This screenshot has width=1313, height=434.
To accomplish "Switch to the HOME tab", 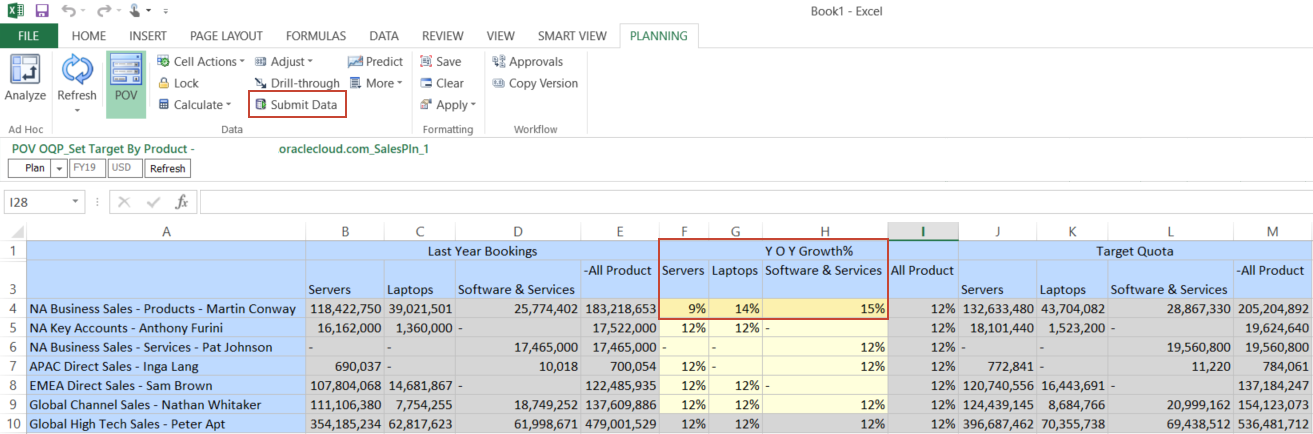I will [88, 36].
